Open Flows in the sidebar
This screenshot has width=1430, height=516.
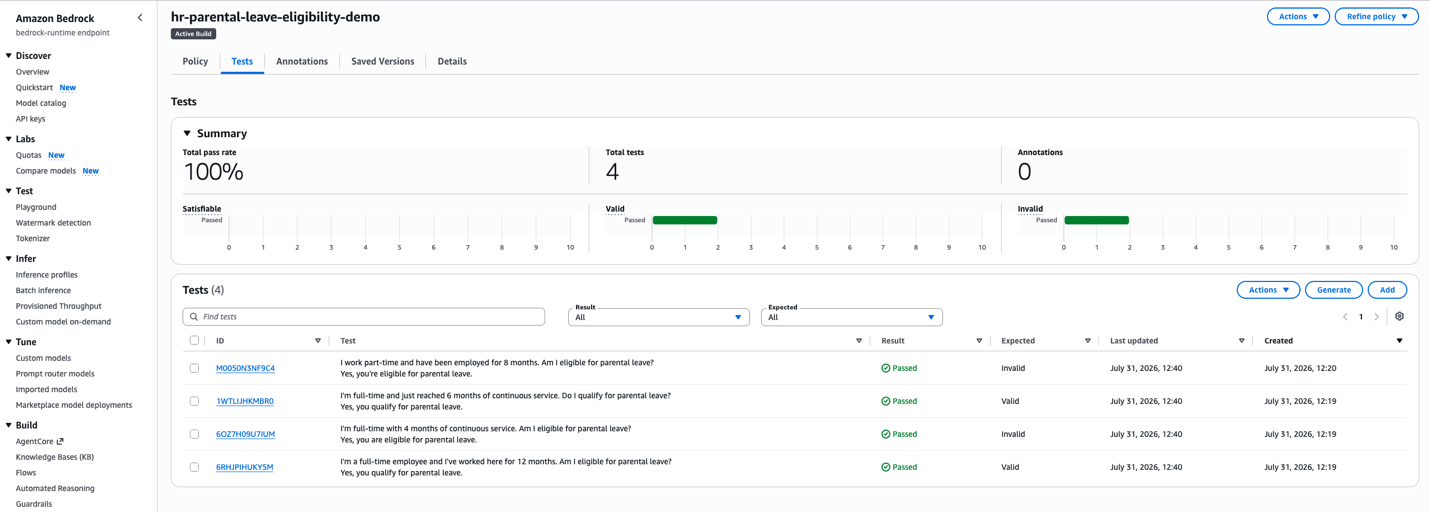point(26,473)
